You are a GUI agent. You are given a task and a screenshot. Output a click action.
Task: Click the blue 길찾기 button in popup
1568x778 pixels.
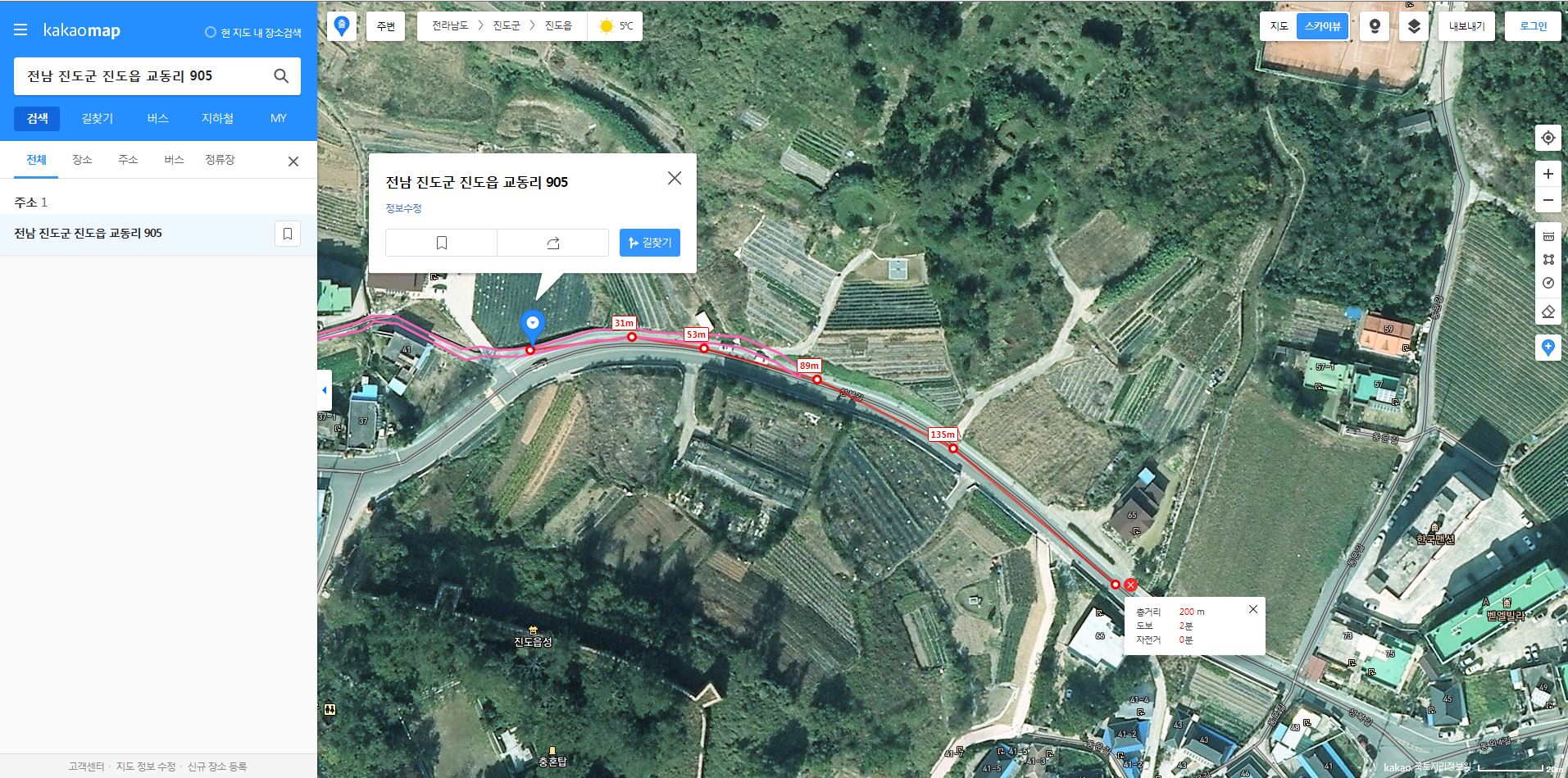click(649, 243)
